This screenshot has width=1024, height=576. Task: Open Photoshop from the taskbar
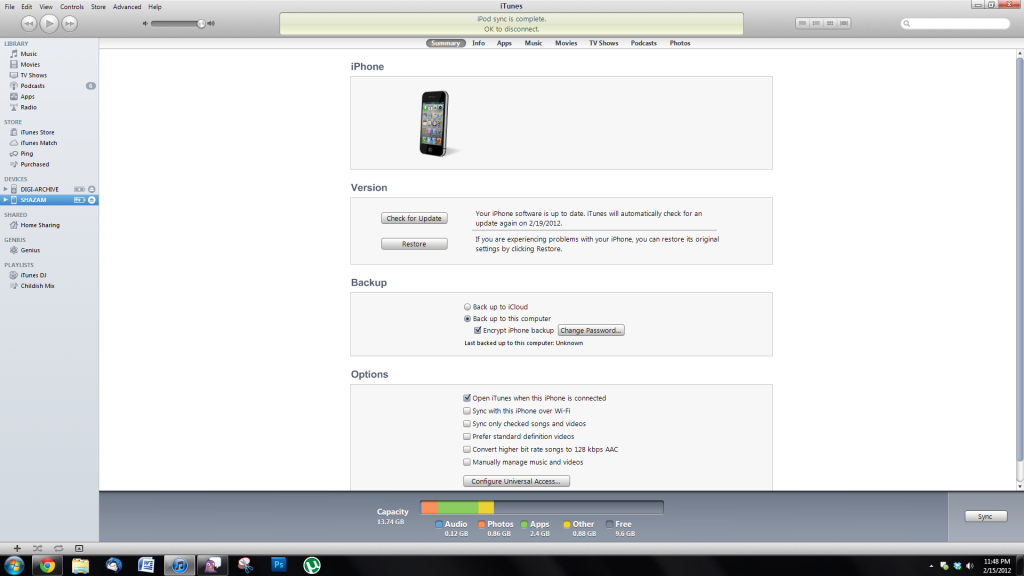[x=278, y=566]
